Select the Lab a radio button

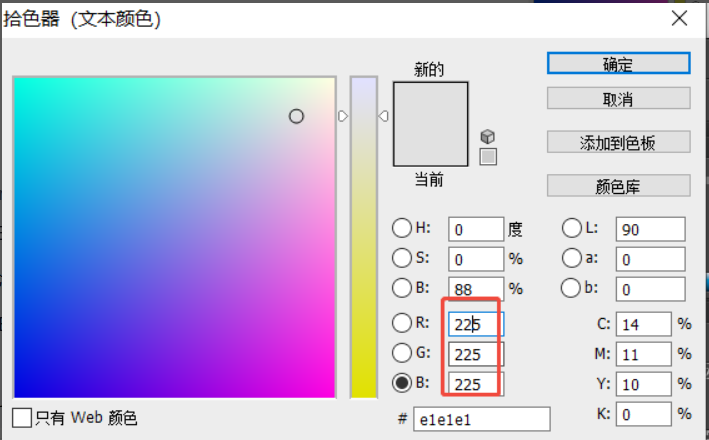[x=572, y=258]
